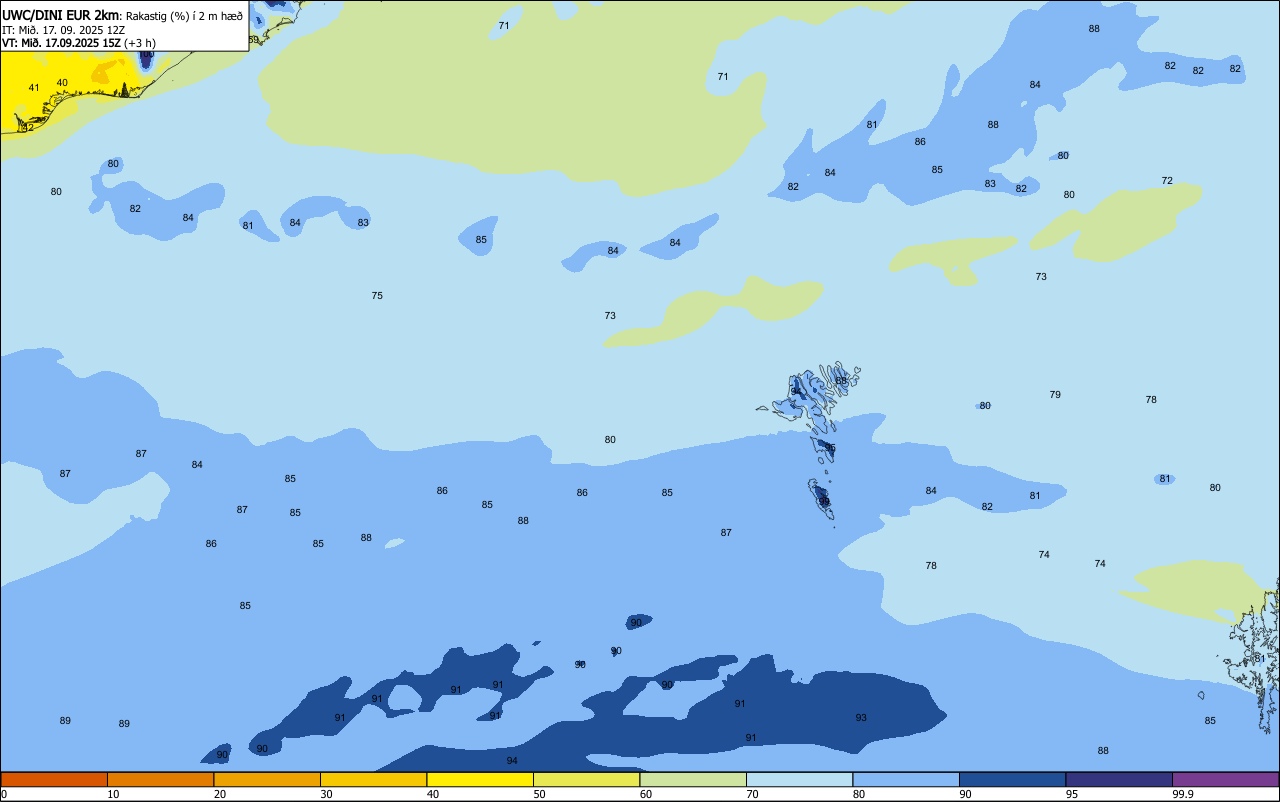
Task: Select the 30–40 golden legend swatch
Action: click(373, 779)
